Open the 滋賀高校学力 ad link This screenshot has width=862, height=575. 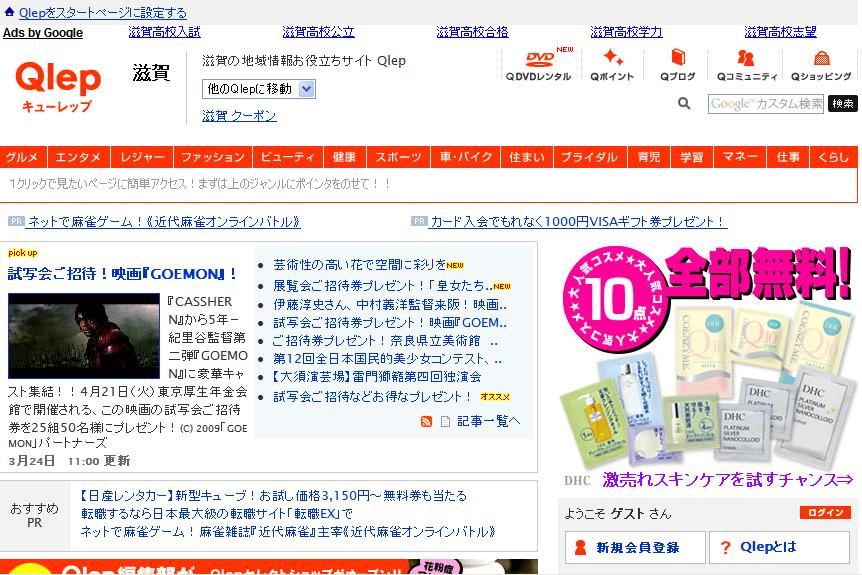(626, 32)
